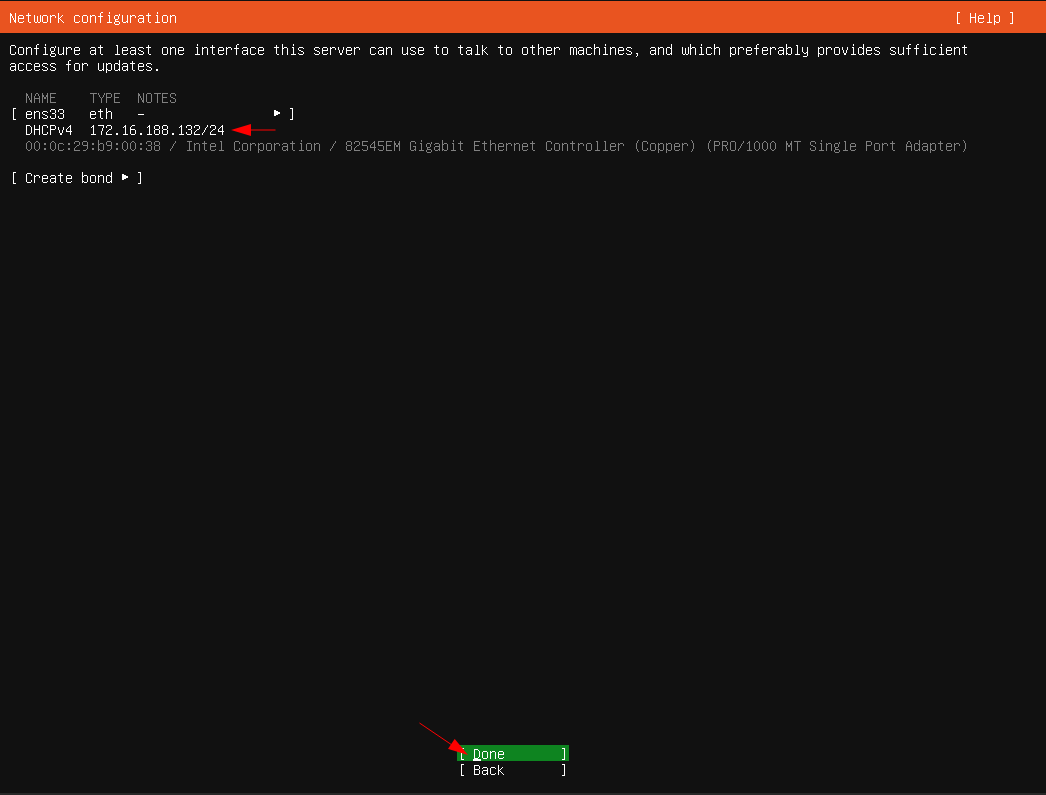Click the IP address 172.16.188.132/24

pos(157,130)
